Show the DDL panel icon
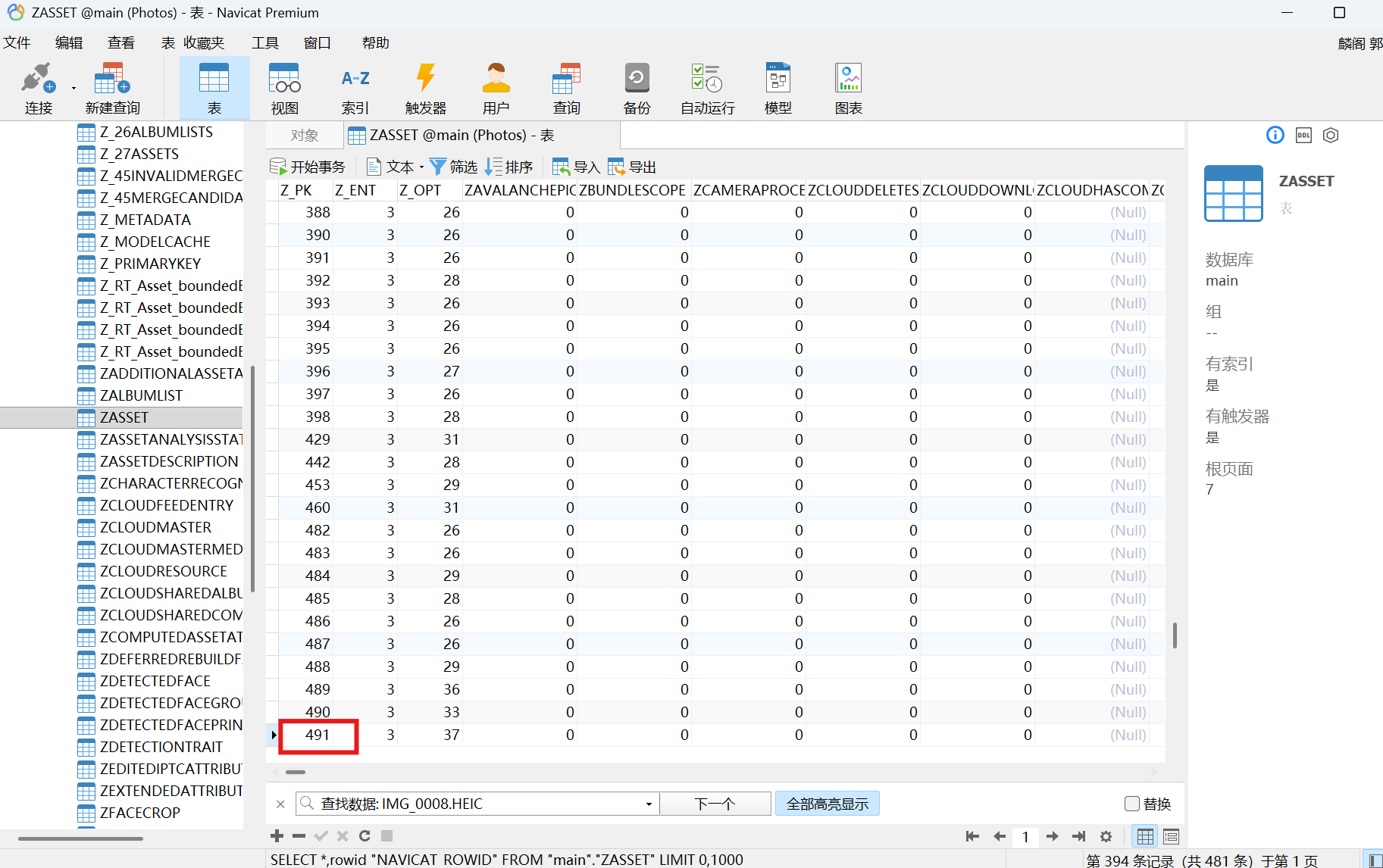1383x868 pixels. (x=1303, y=136)
